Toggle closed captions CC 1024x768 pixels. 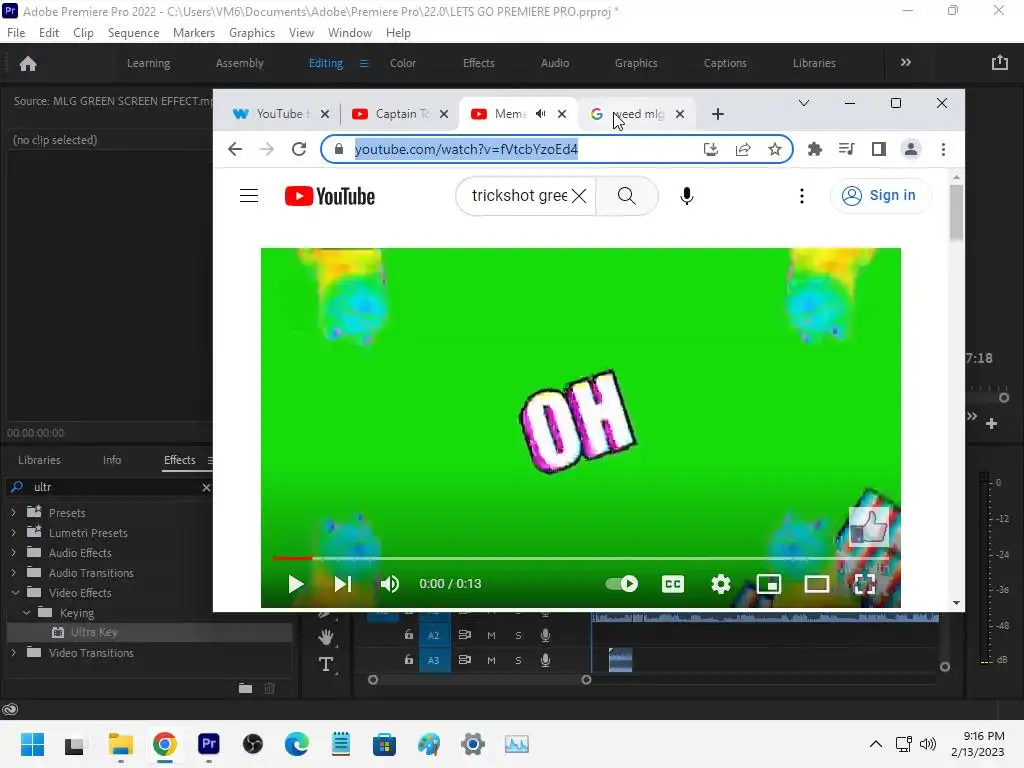[x=673, y=584]
